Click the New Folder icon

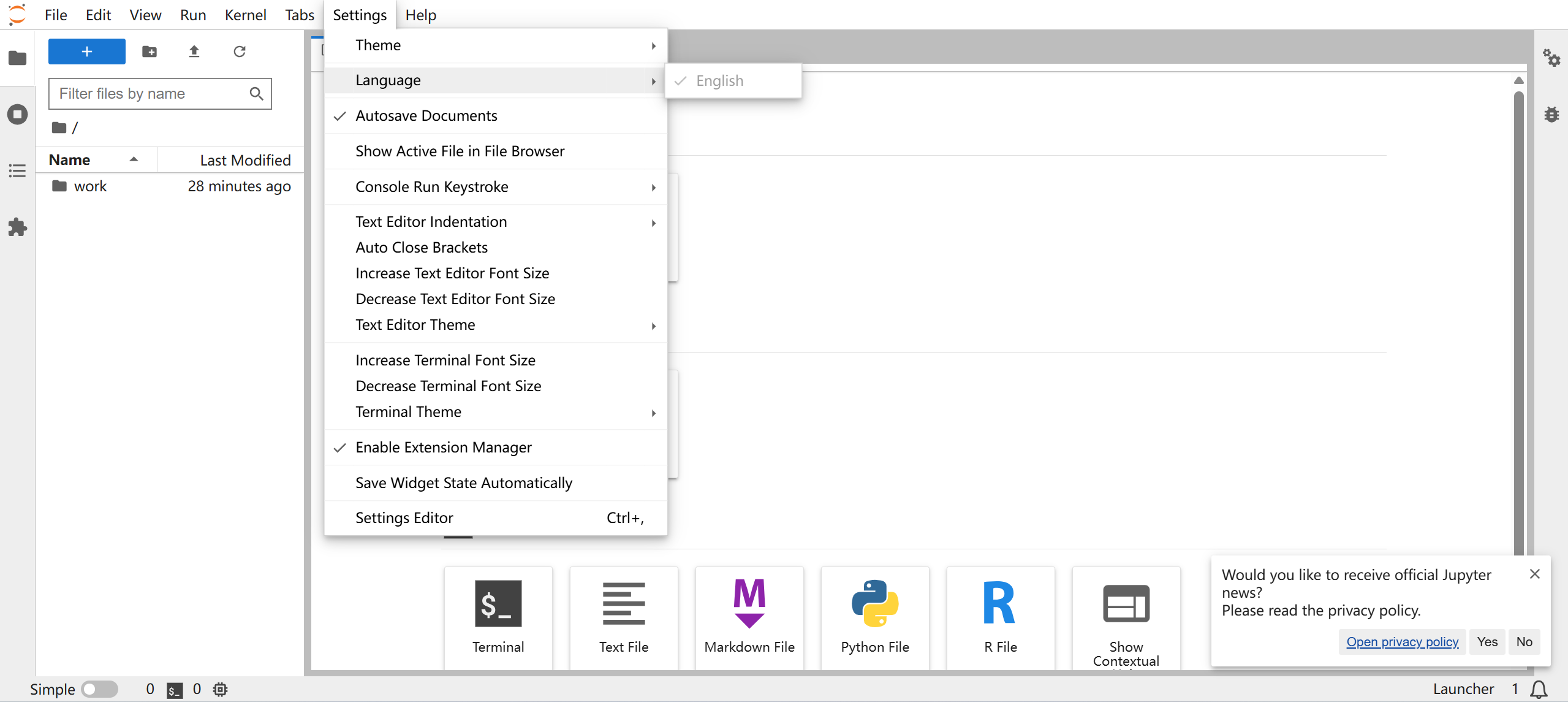[150, 52]
